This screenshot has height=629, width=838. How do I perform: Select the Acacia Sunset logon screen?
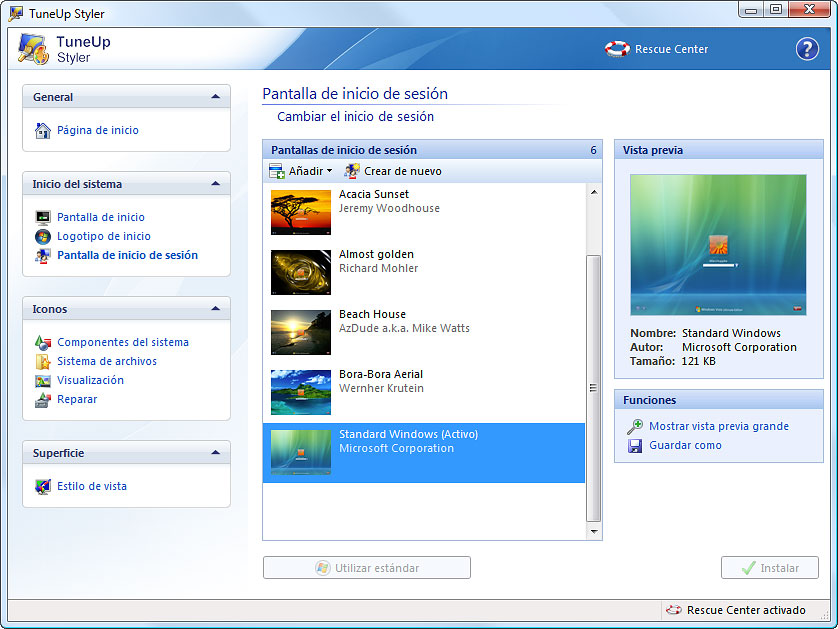point(423,213)
